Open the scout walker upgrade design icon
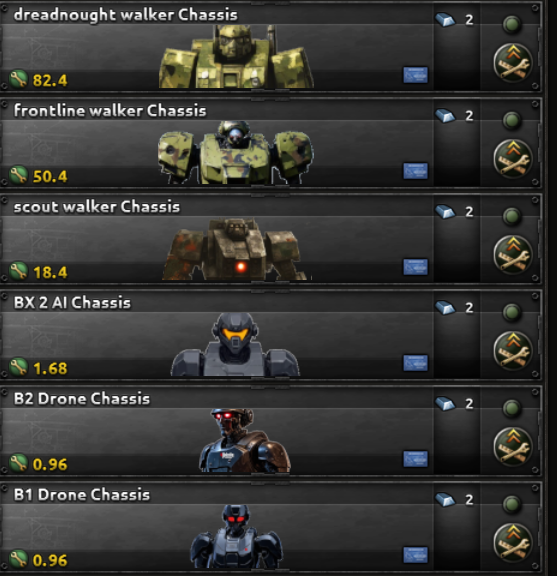 tap(513, 254)
